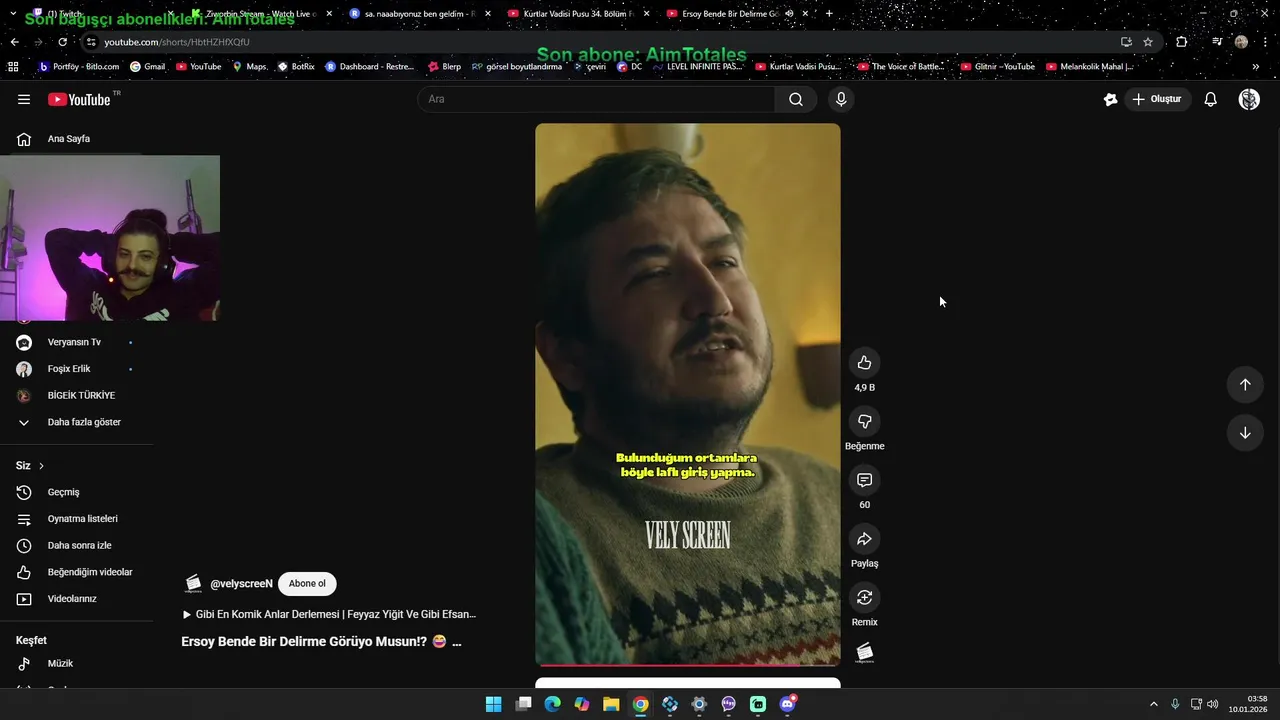Open the Blerp bookmark
Screen dimensions: 1280x720
click(x=444, y=67)
